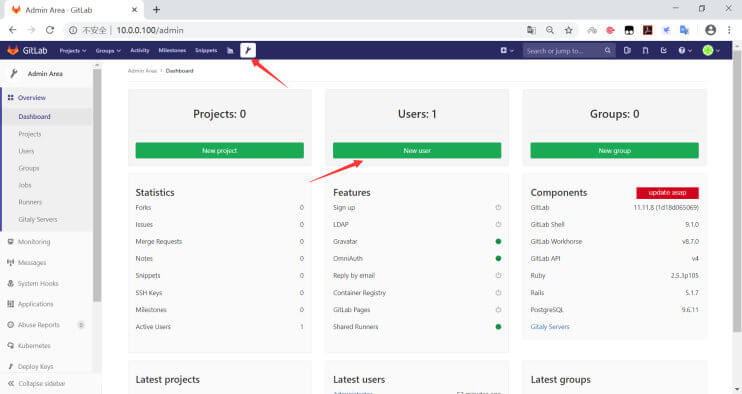The image size is (742, 394).
Task: Open the new item plus dropdown
Action: (x=507, y=51)
